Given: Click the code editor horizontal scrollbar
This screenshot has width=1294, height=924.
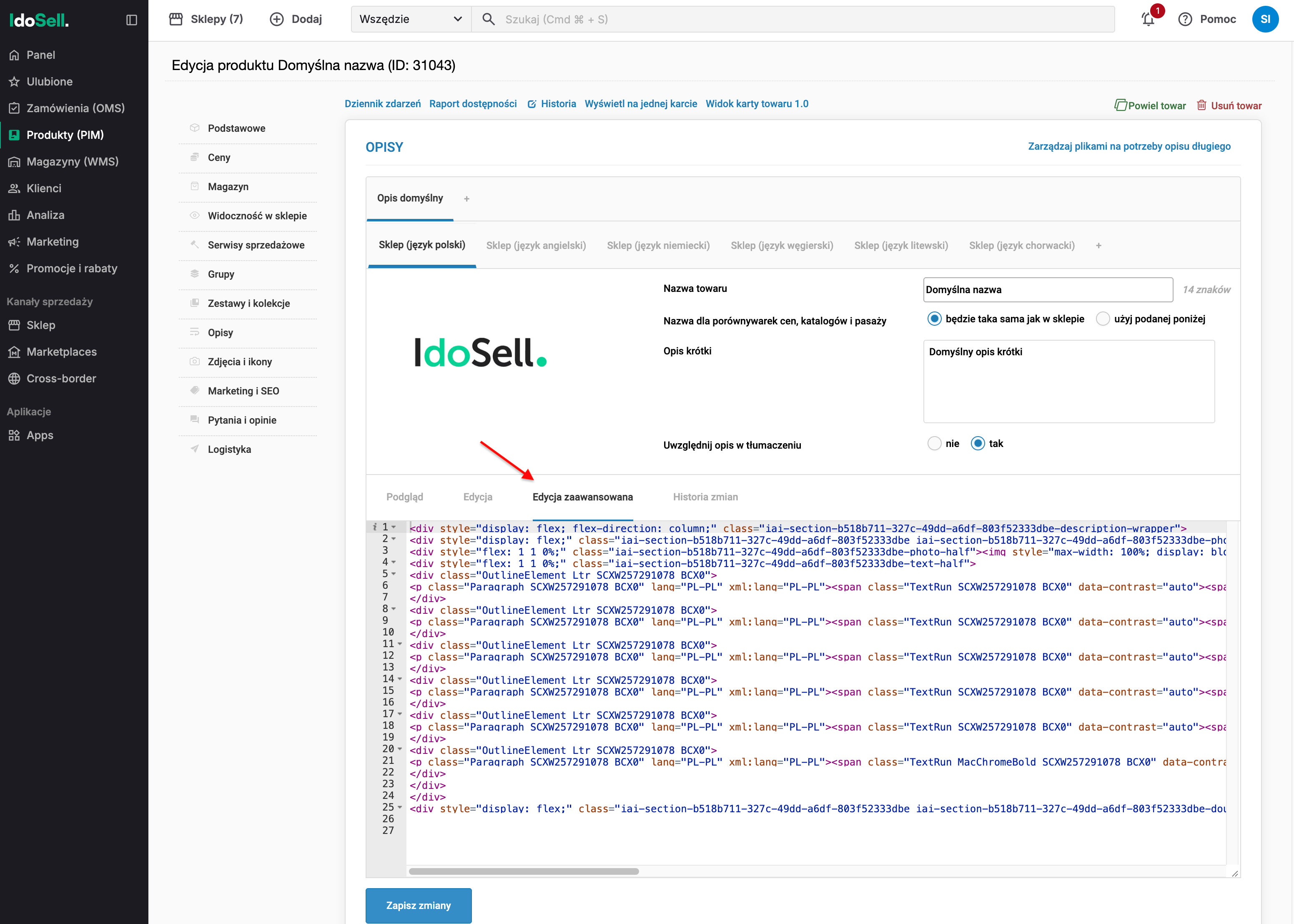Looking at the screenshot, I should [x=523, y=871].
